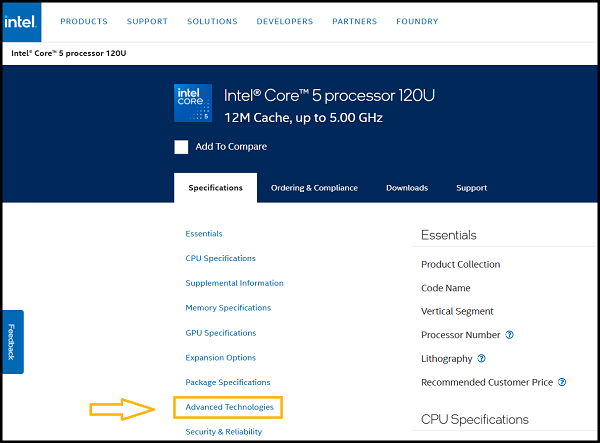Open the Foundry menu
The width and height of the screenshot is (600, 443).
pyautogui.click(x=417, y=21)
